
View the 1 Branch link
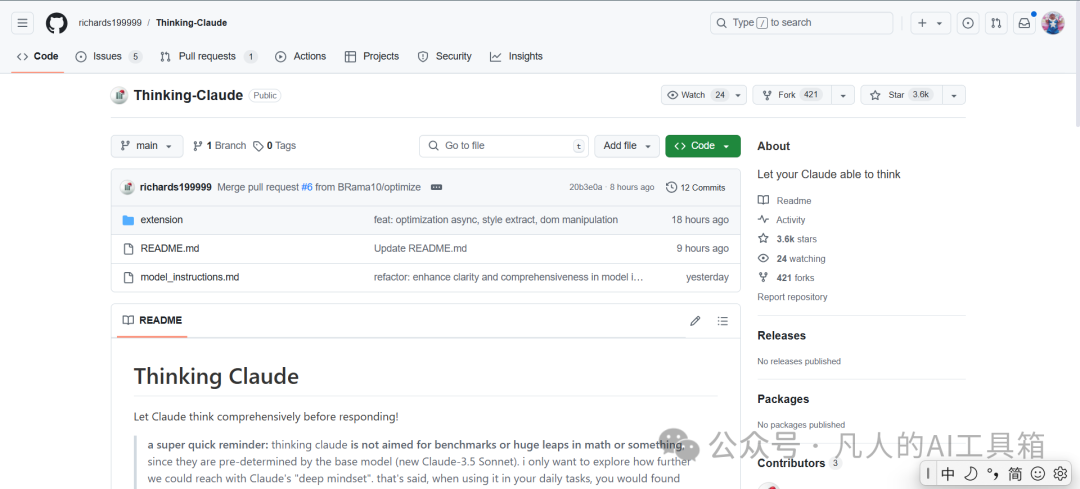tap(220, 146)
